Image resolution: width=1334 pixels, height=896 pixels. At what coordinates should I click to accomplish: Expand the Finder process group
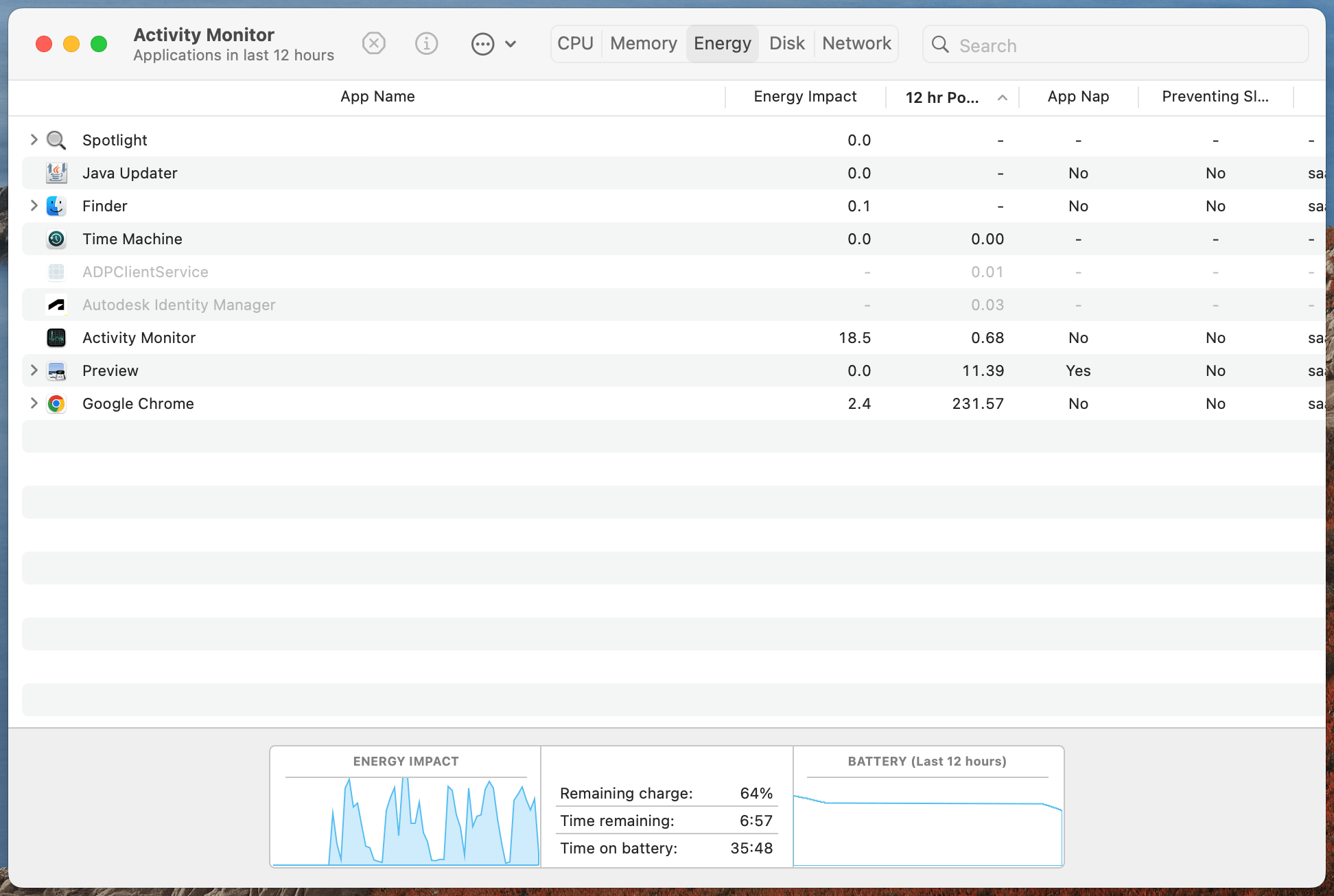(34, 205)
